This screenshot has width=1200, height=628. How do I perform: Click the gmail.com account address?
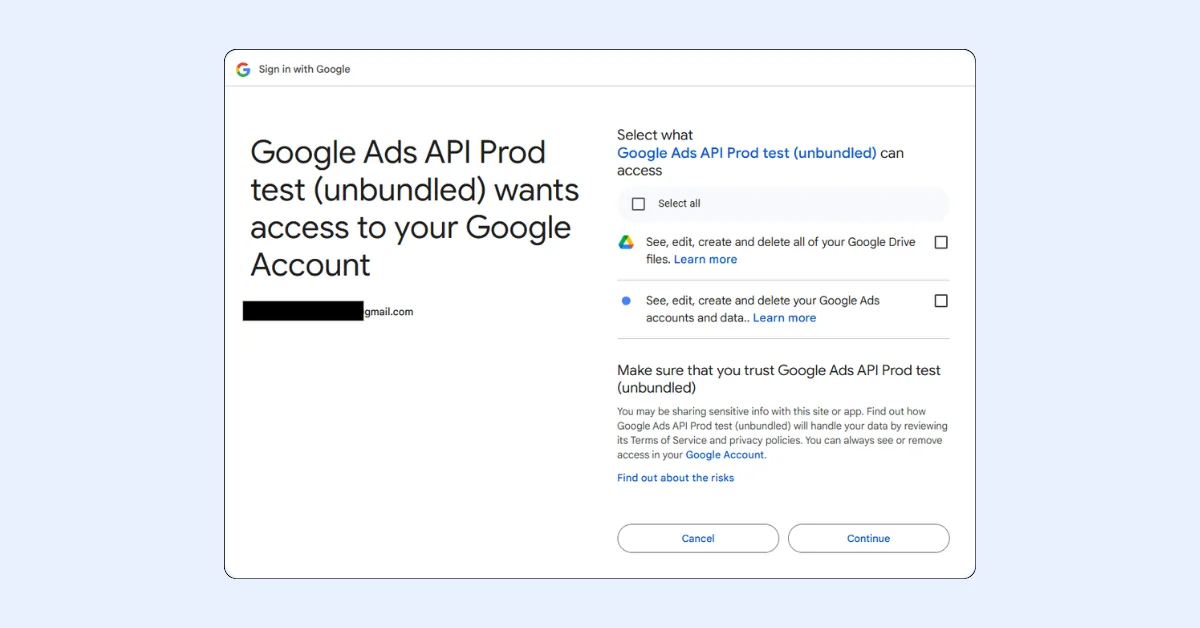point(328,311)
